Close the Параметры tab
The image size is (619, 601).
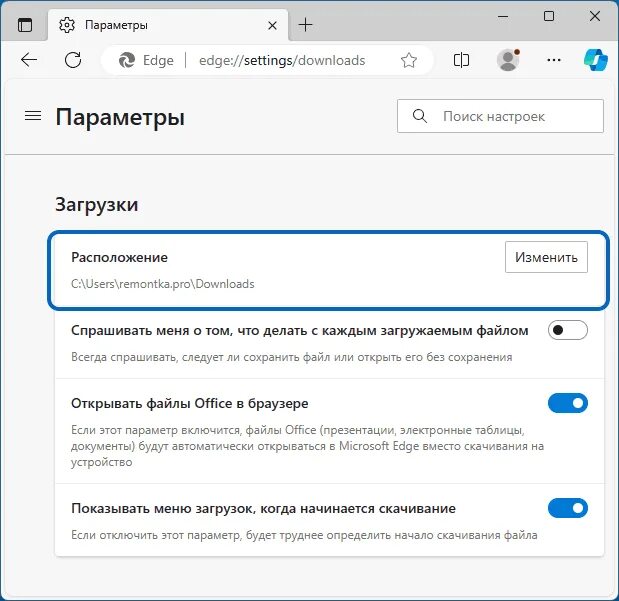(272, 26)
